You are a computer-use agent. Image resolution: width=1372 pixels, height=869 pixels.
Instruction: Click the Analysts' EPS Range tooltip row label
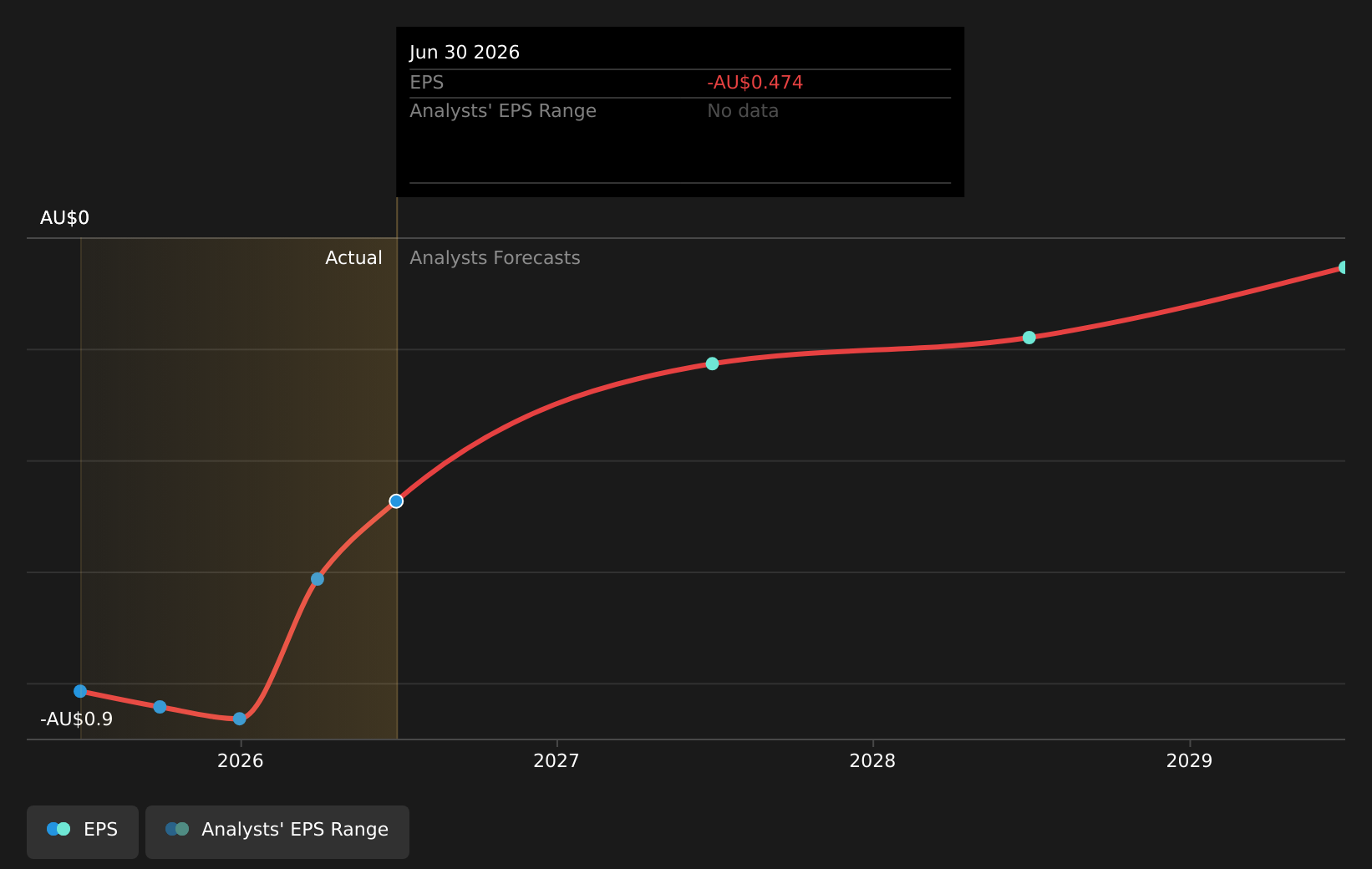pyautogui.click(x=503, y=111)
